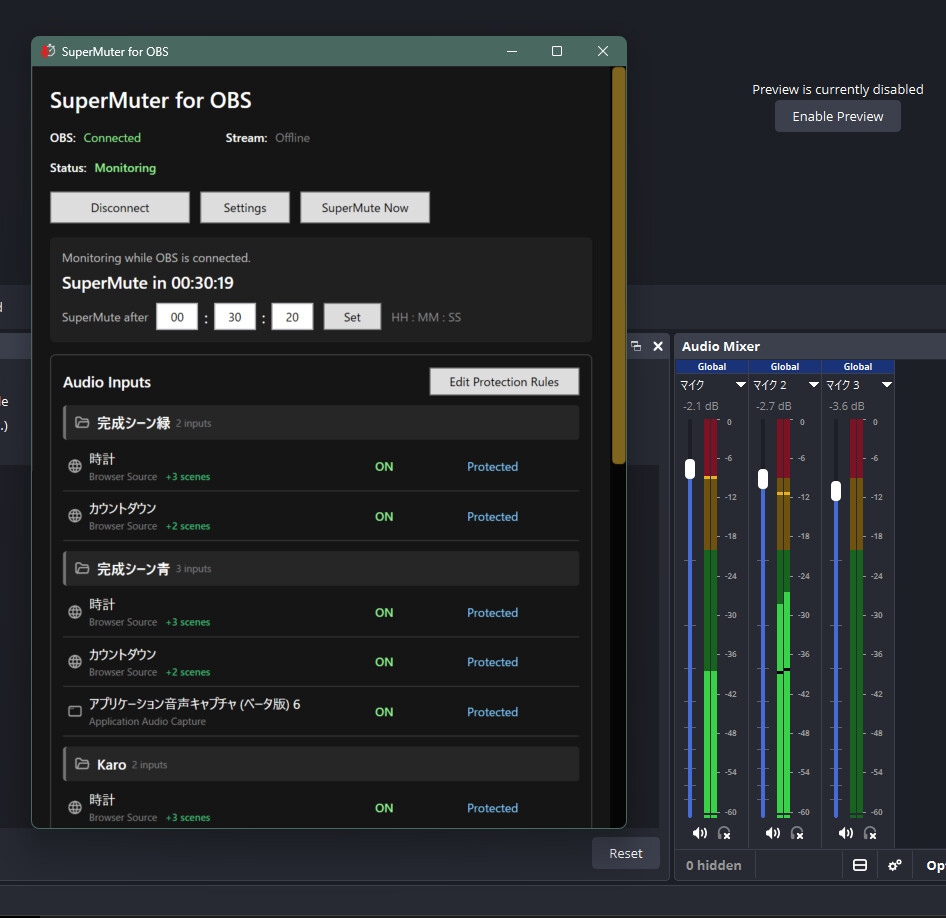Show +3 scenes for 時計 in 完成シーン青
This screenshot has height=918, width=946.
[188, 622]
